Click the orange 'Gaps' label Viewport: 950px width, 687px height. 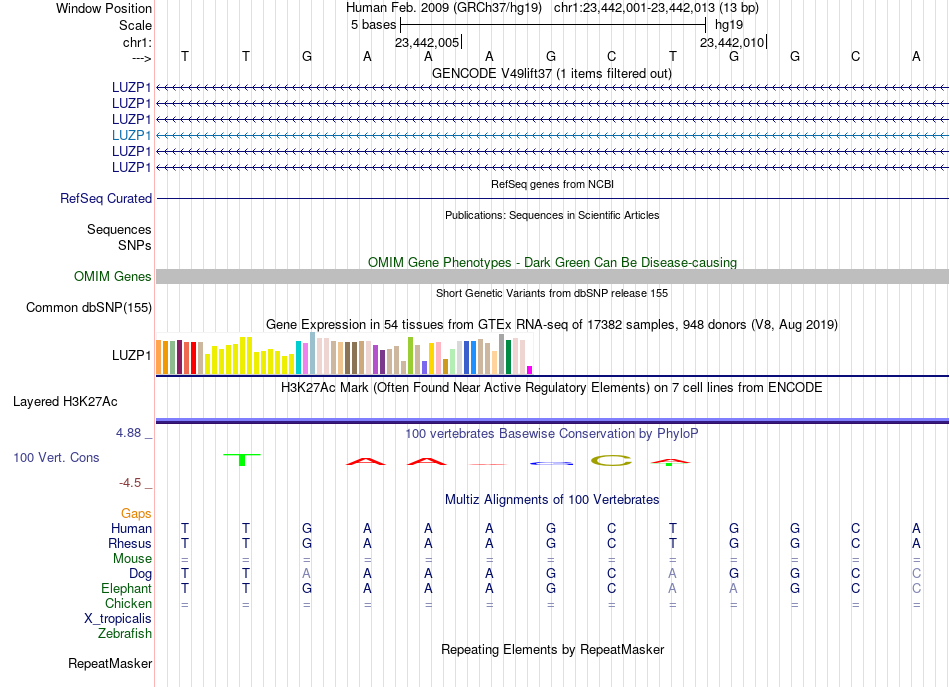(x=136, y=513)
